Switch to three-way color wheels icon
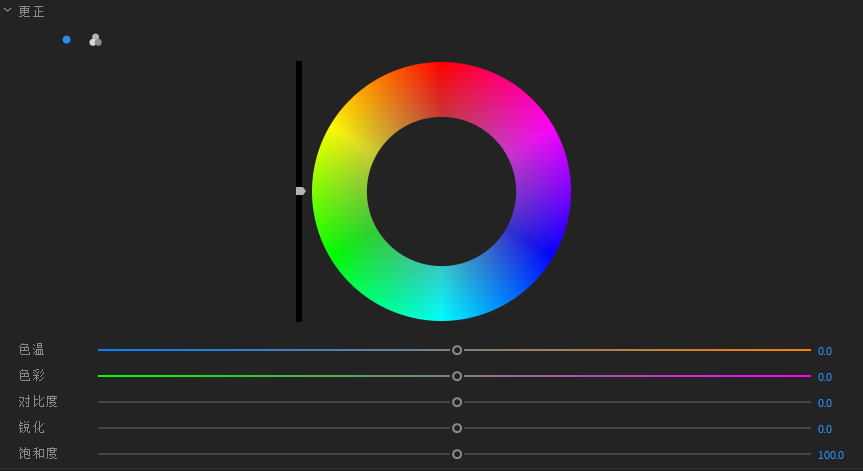 (95, 40)
